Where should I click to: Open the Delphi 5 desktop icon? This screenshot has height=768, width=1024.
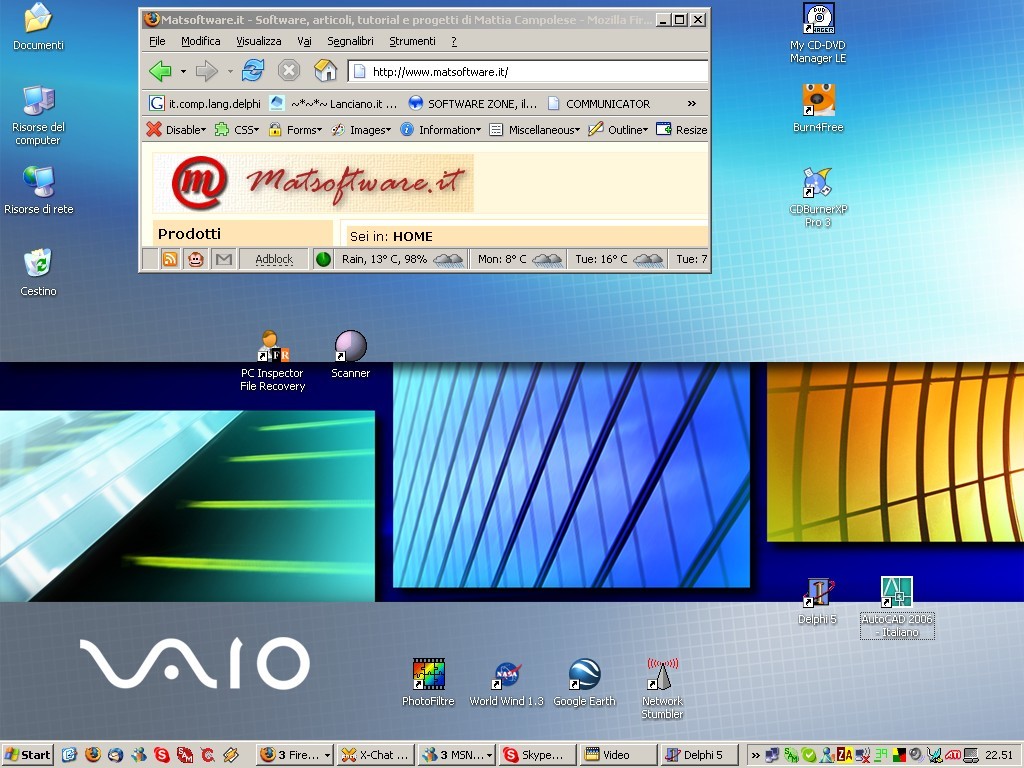click(x=818, y=601)
